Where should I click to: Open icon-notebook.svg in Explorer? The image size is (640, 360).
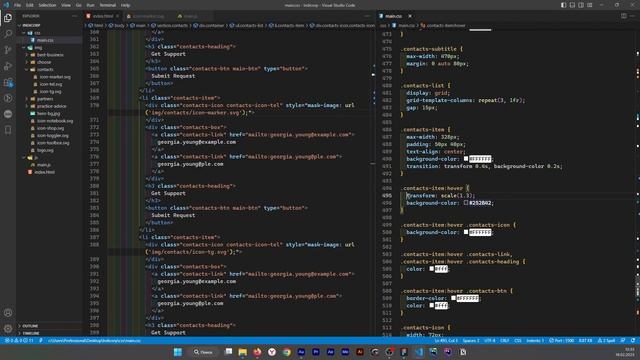55,121
